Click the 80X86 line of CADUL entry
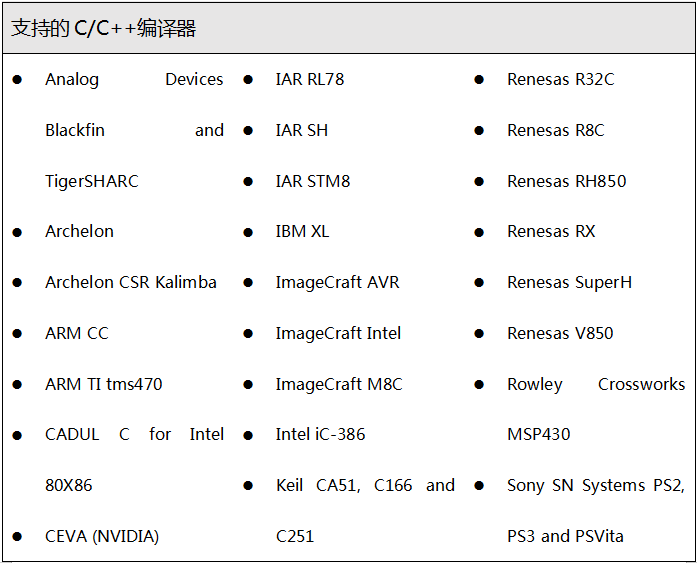This screenshot has width=697, height=563. [x=69, y=485]
